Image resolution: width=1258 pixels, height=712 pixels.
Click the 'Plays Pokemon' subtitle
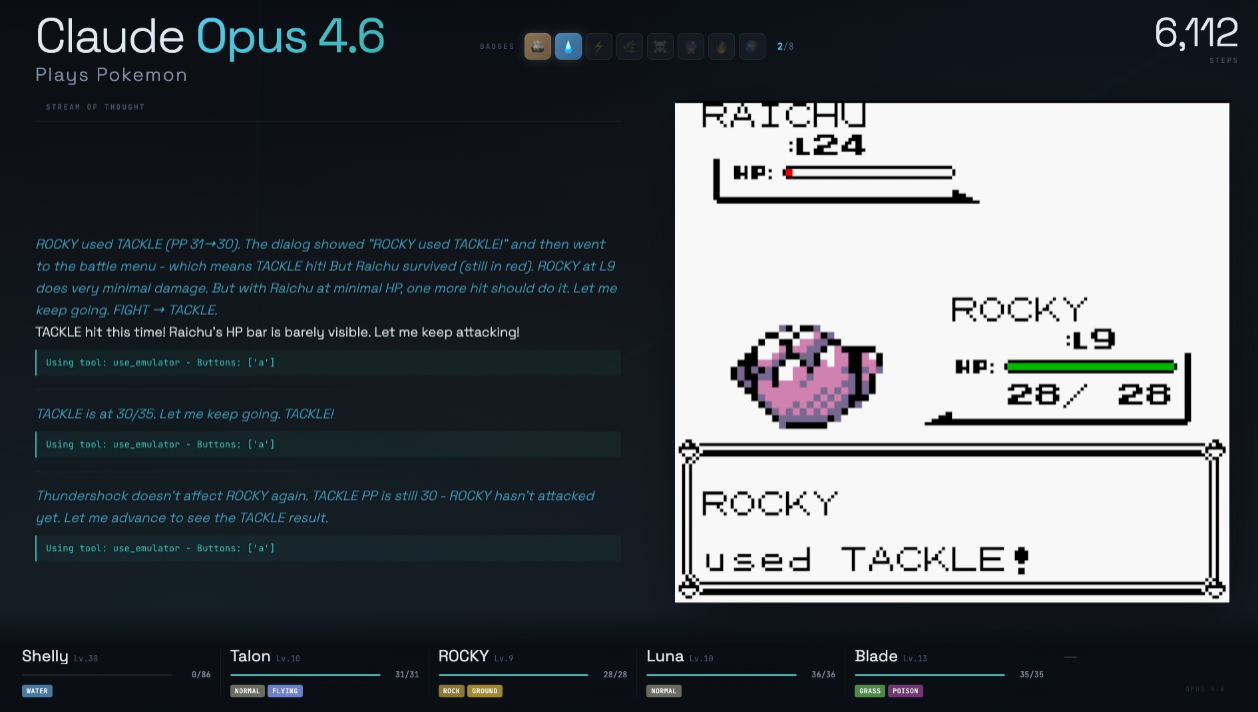111,75
